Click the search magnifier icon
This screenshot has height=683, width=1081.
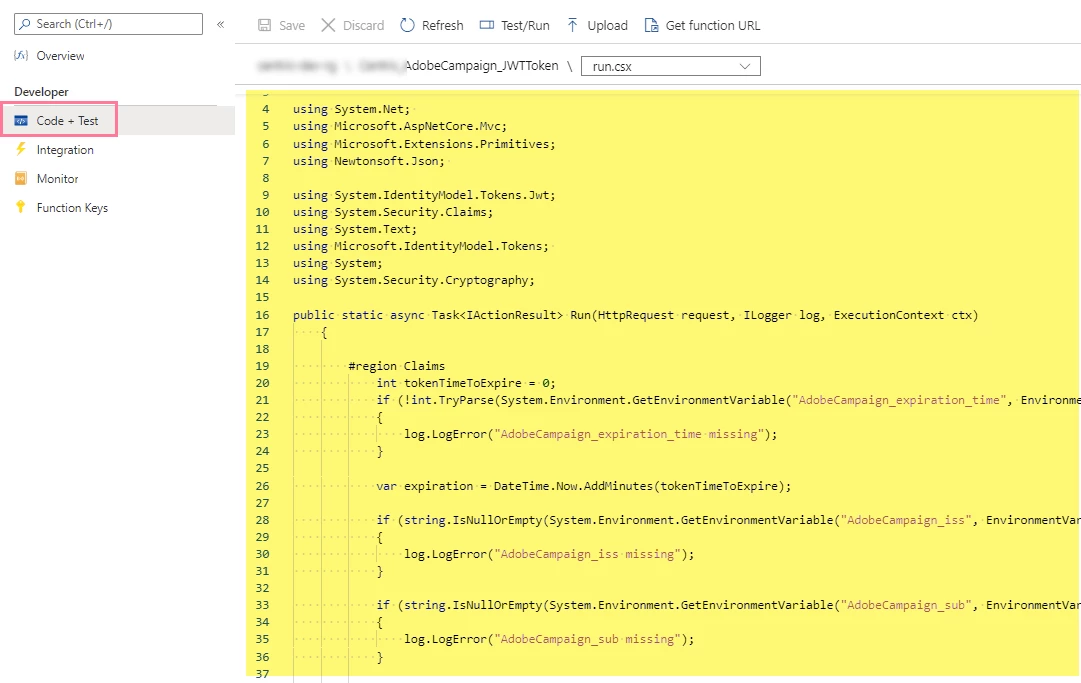(x=25, y=24)
